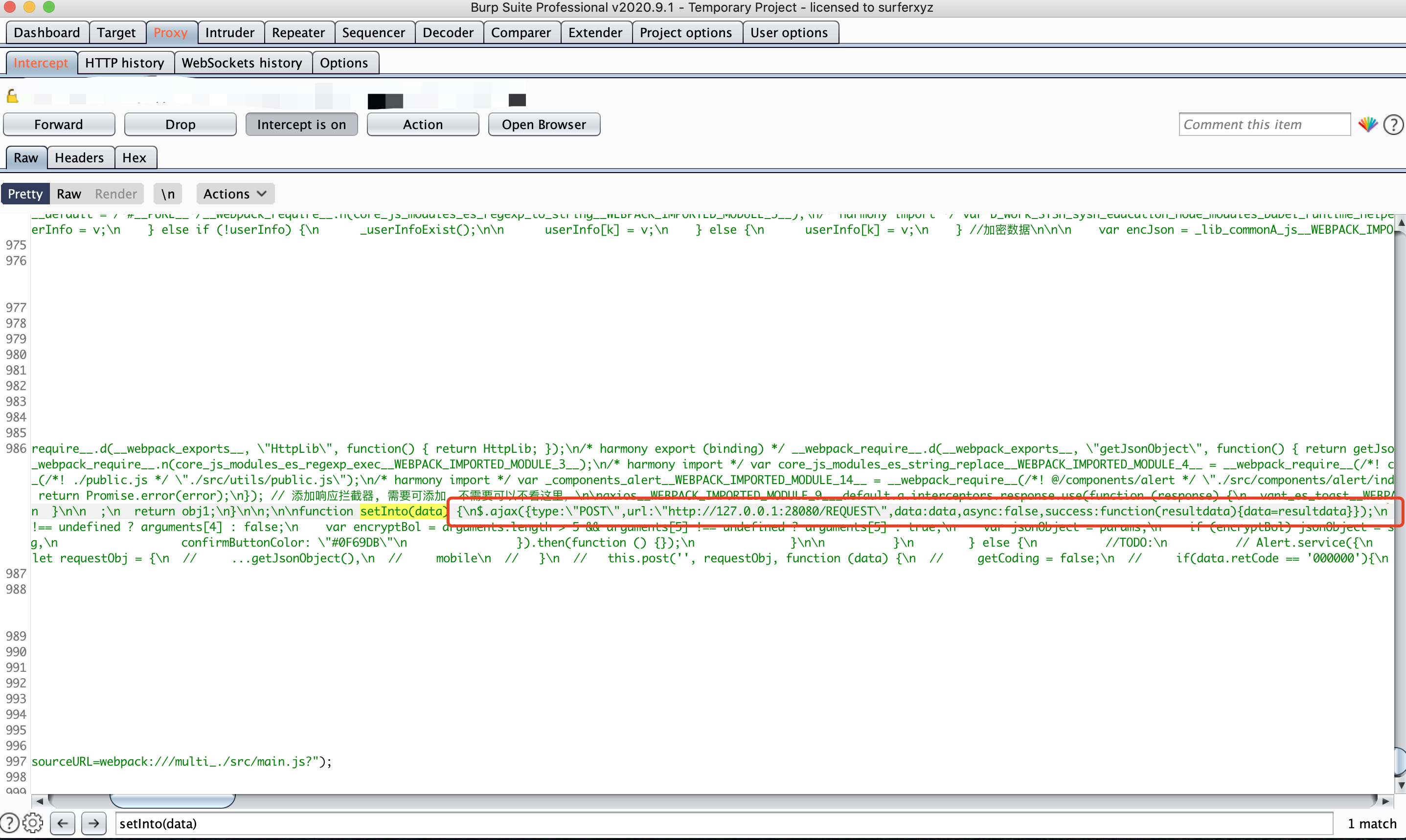The height and width of the screenshot is (840, 1406).
Task: Click the search help question mark icon
Action: (x=10, y=823)
